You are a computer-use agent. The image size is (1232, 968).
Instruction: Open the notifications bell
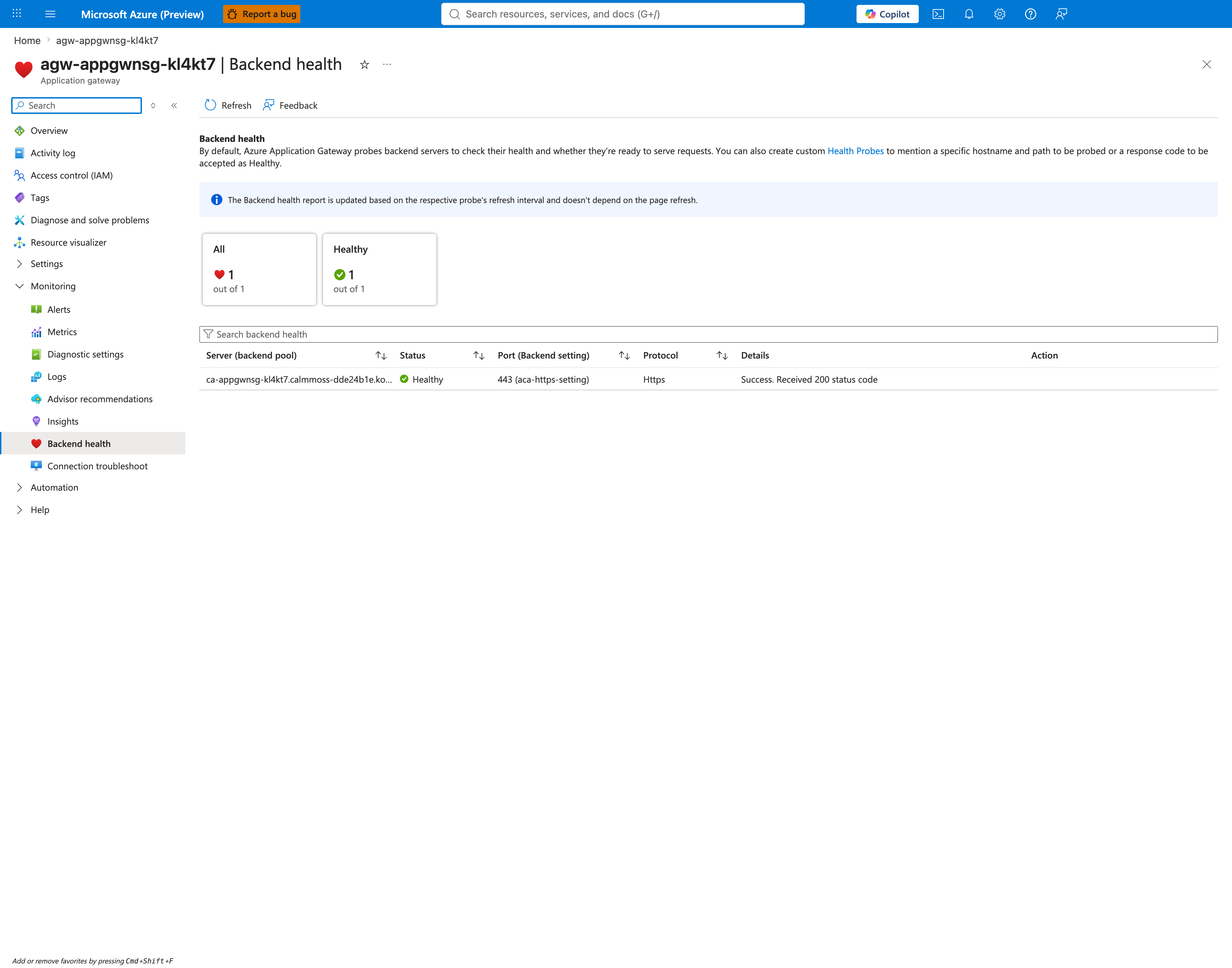[x=969, y=14]
